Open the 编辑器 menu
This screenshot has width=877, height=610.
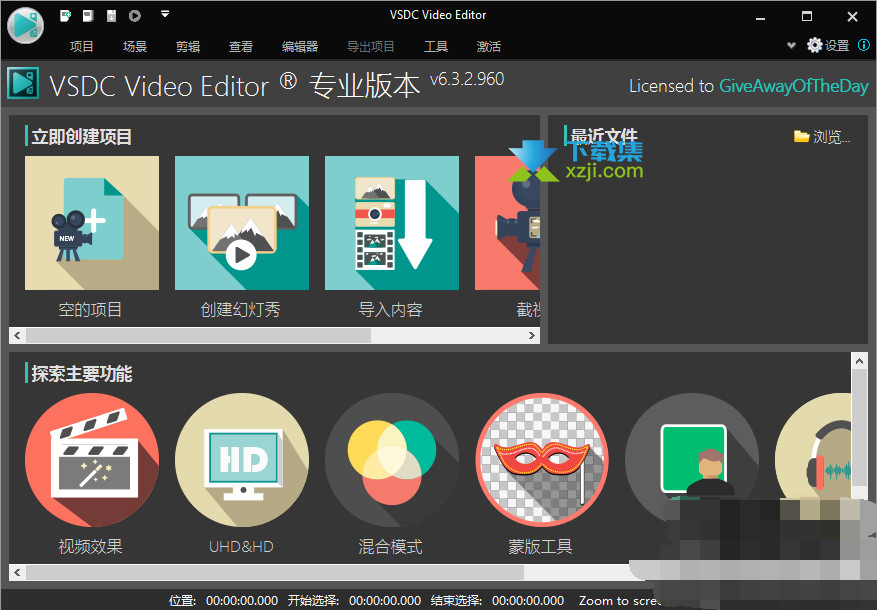click(x=300, y=46)
